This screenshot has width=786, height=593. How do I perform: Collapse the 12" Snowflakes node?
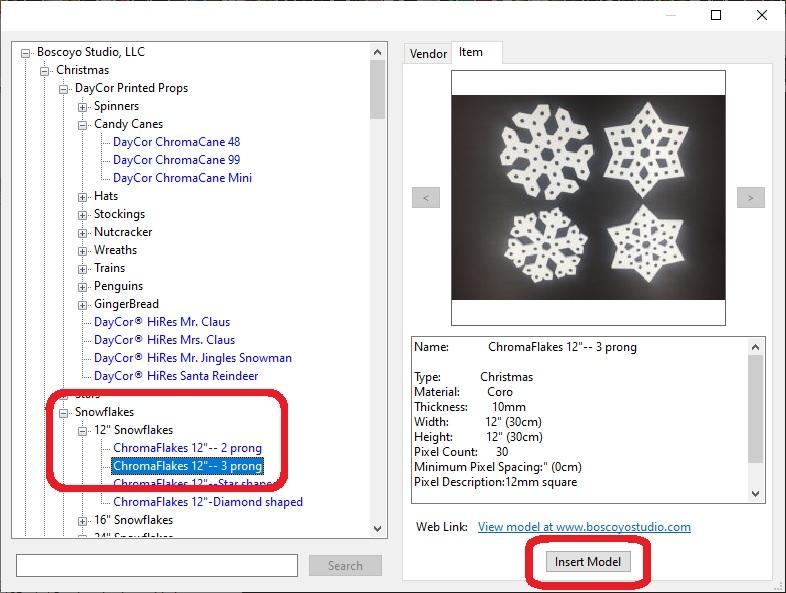[x=82, y=431]
